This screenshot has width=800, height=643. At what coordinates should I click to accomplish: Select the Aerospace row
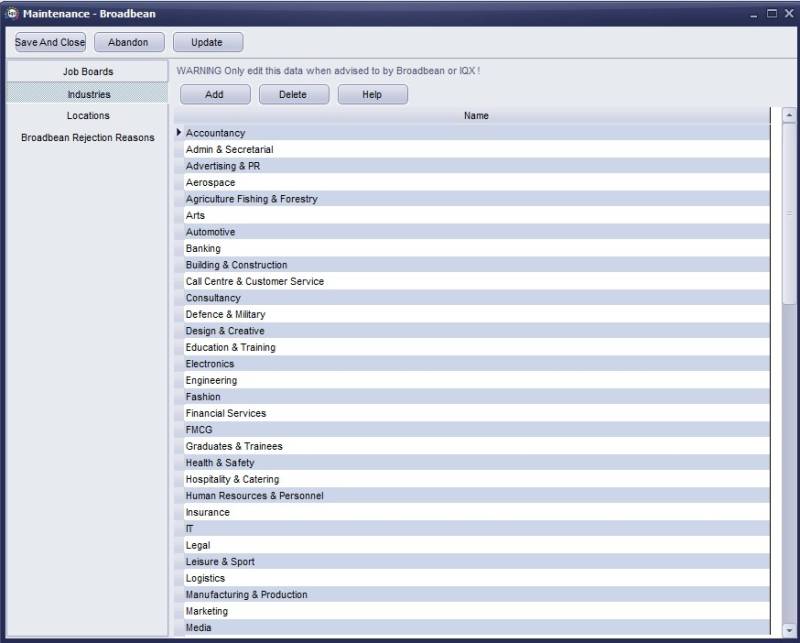coord(477,182)
